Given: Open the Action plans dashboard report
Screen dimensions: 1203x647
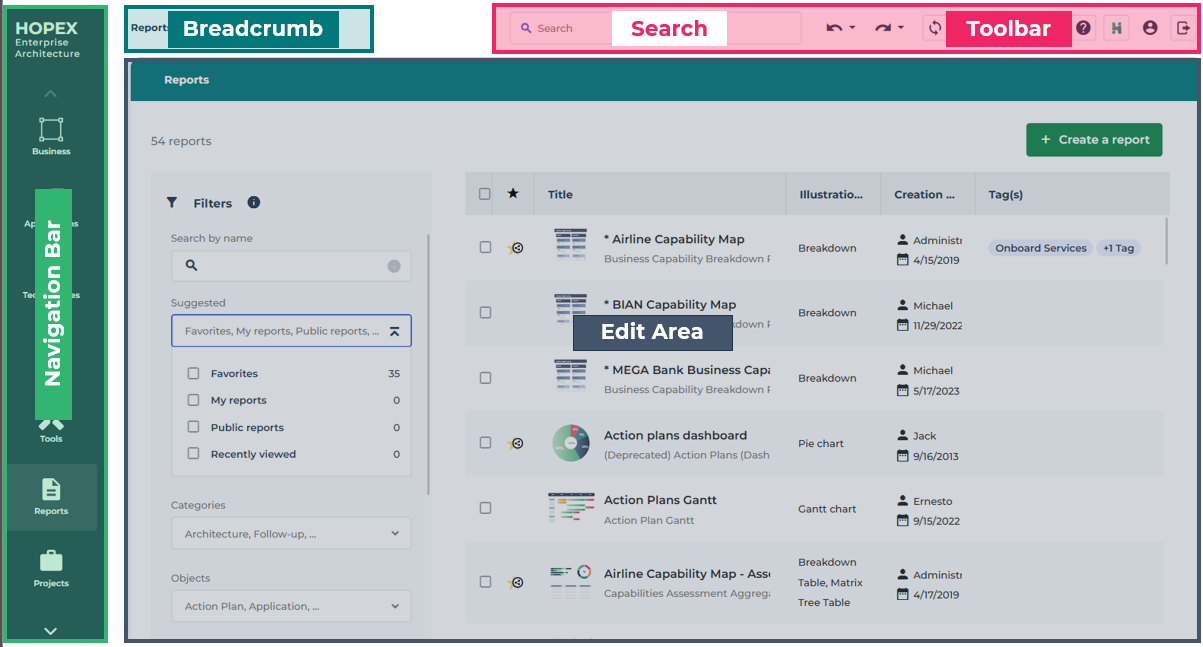Looking at the screenshot, I should click(x=675, y=436).
